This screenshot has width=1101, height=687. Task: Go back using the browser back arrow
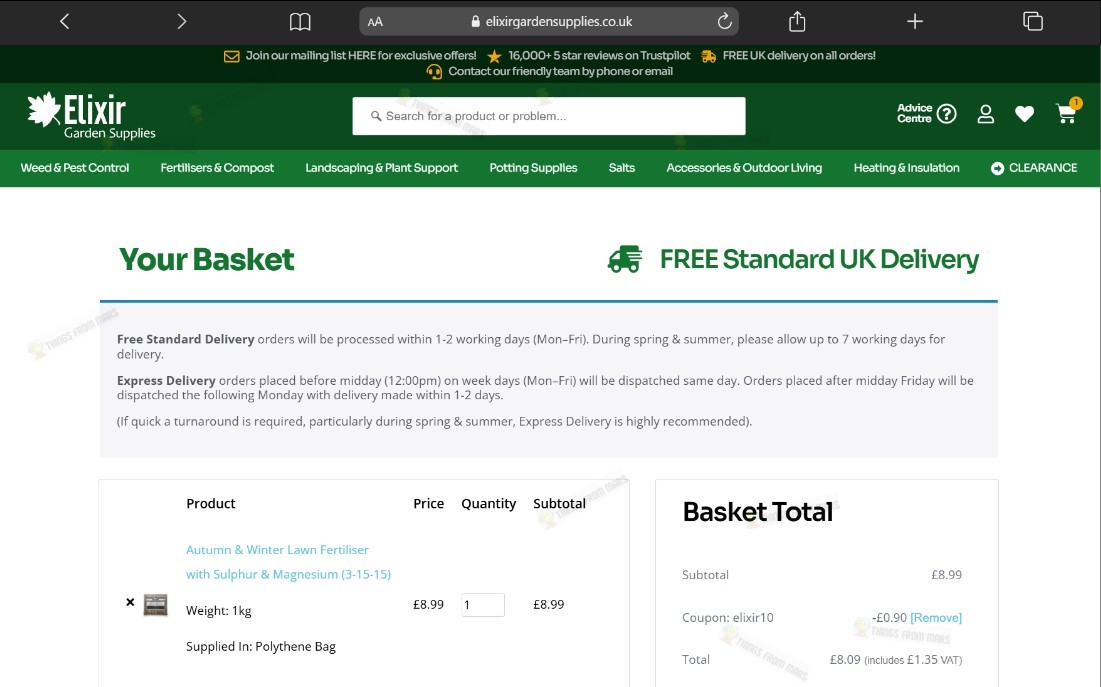tap(65, 22)
